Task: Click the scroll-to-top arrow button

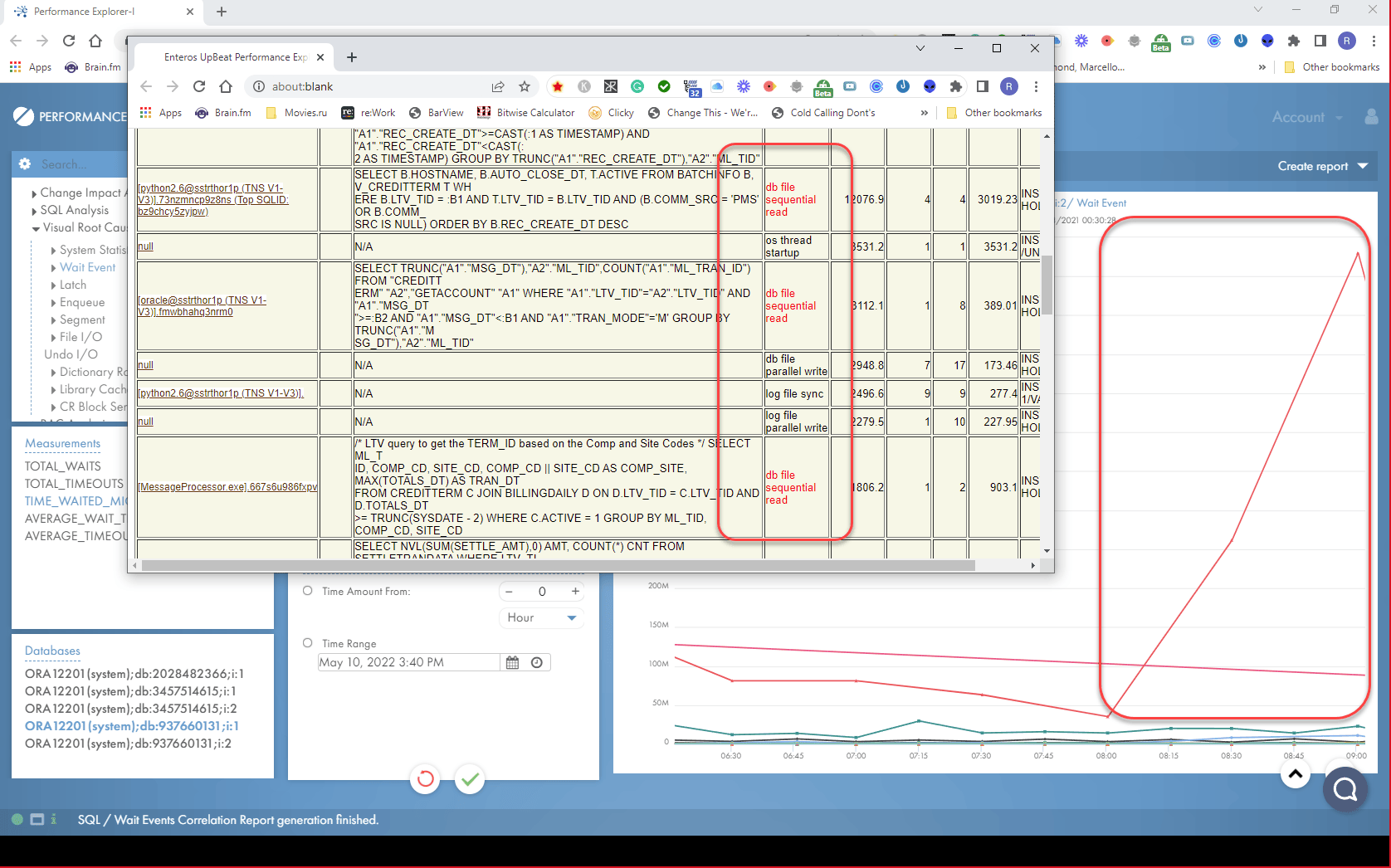Action: click(x=1295, y=774)
